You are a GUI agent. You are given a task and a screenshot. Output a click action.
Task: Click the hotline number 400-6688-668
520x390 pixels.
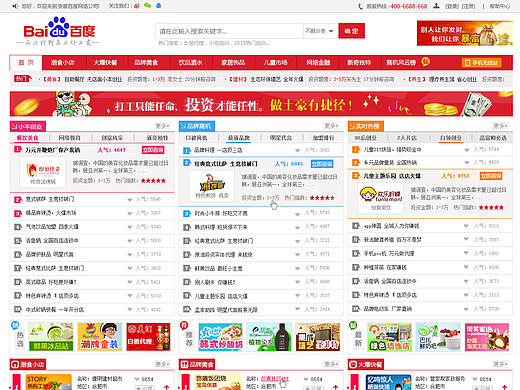(408, 6)
